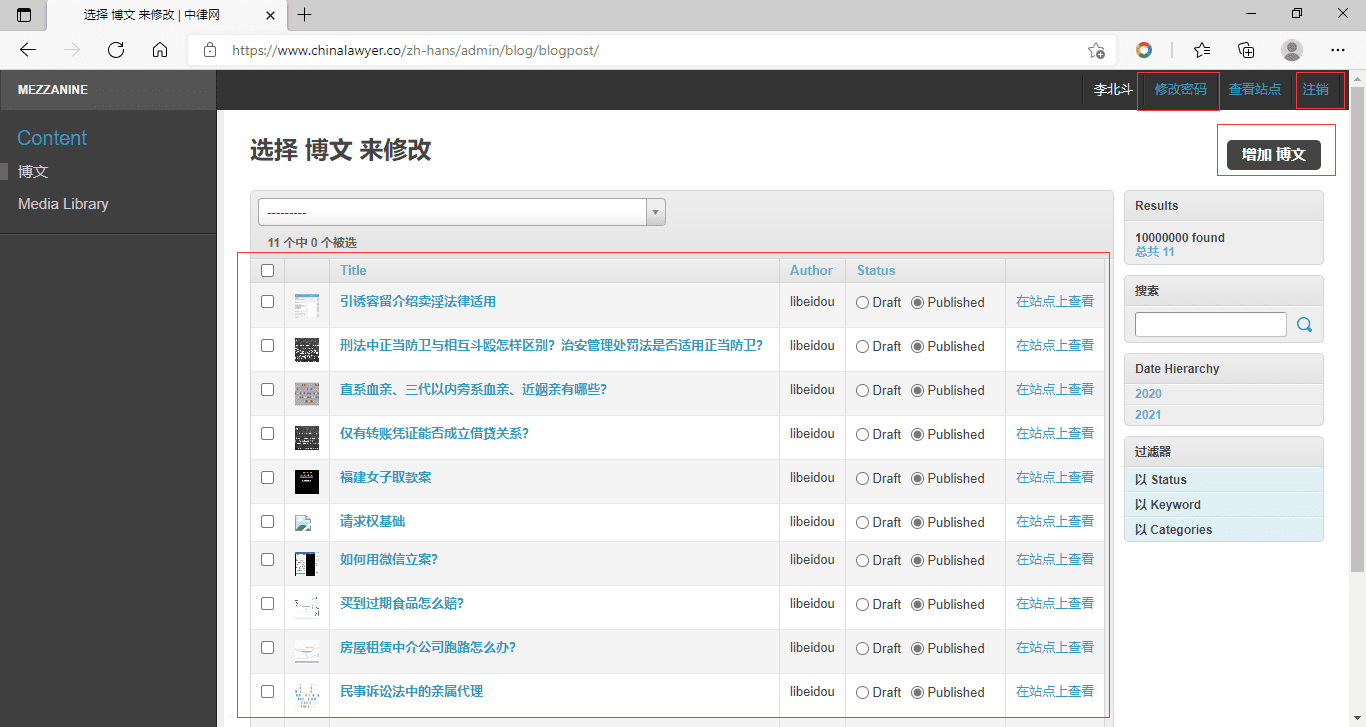Expand the 以 Keyword filter

1223,505
